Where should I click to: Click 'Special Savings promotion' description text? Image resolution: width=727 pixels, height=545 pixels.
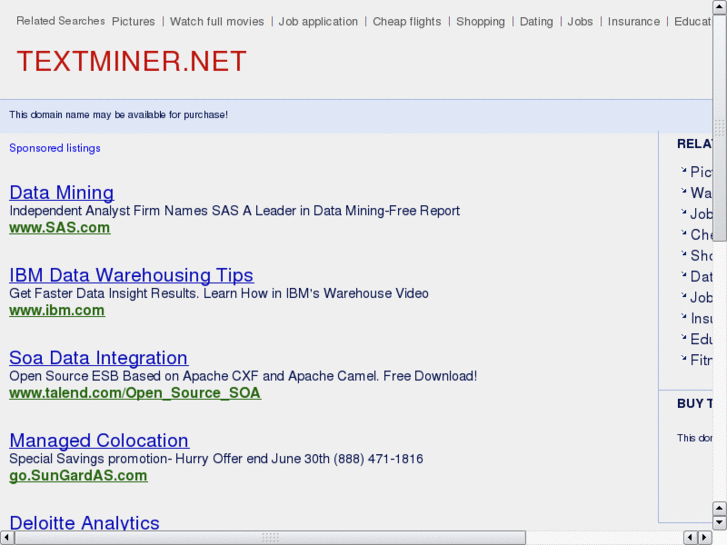click(x=216, y=458)
